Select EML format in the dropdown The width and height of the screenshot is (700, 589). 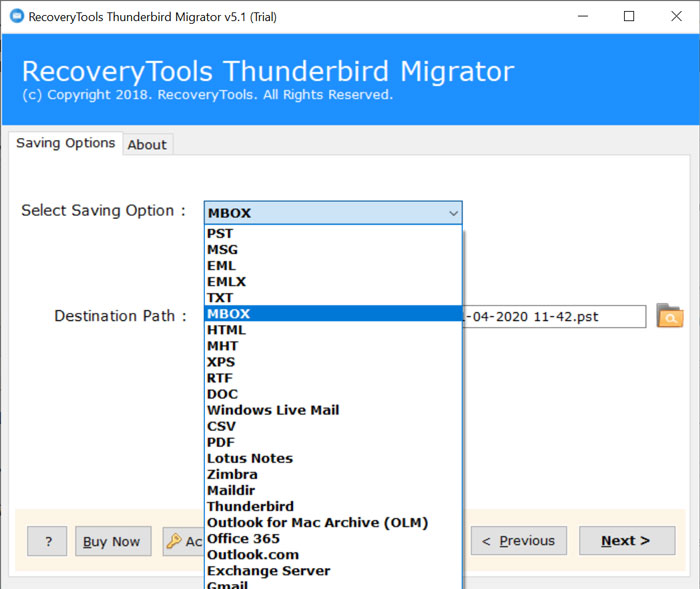(333, 266)
